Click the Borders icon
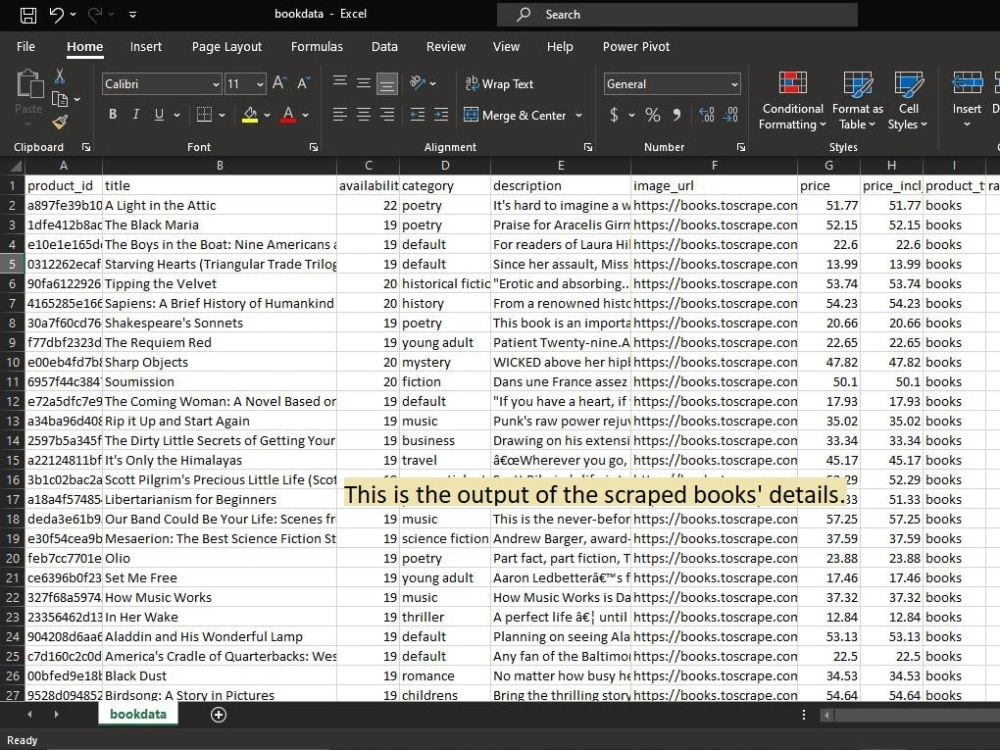The height and width of the screenshot is (750, 1000). (x=204, y=114)
